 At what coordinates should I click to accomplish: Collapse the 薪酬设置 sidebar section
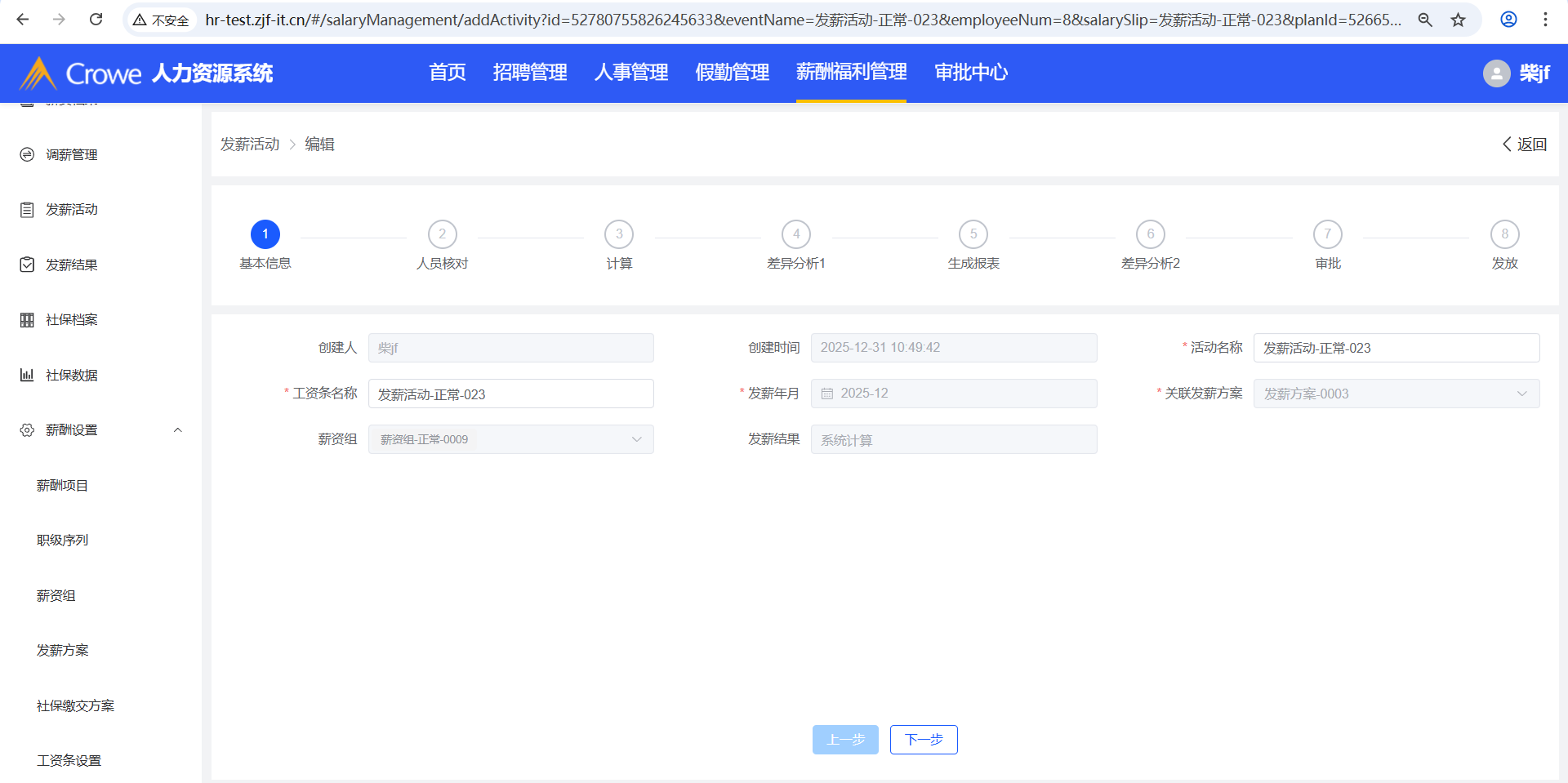tap(177, 430)
